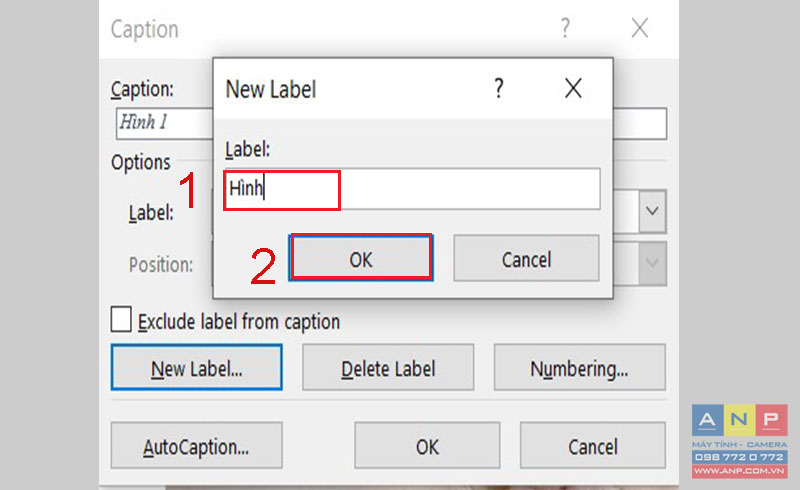Click the 098 772 0 772 phone number
800x490 pixels.
(740, 457)
